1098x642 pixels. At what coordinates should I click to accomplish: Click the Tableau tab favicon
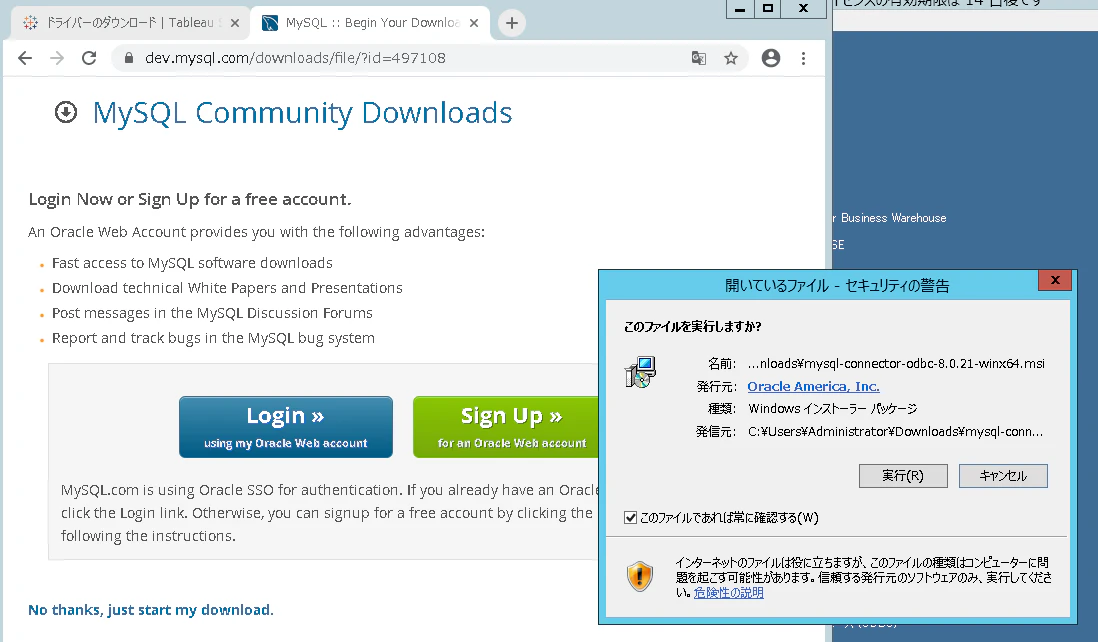[30, 23]
